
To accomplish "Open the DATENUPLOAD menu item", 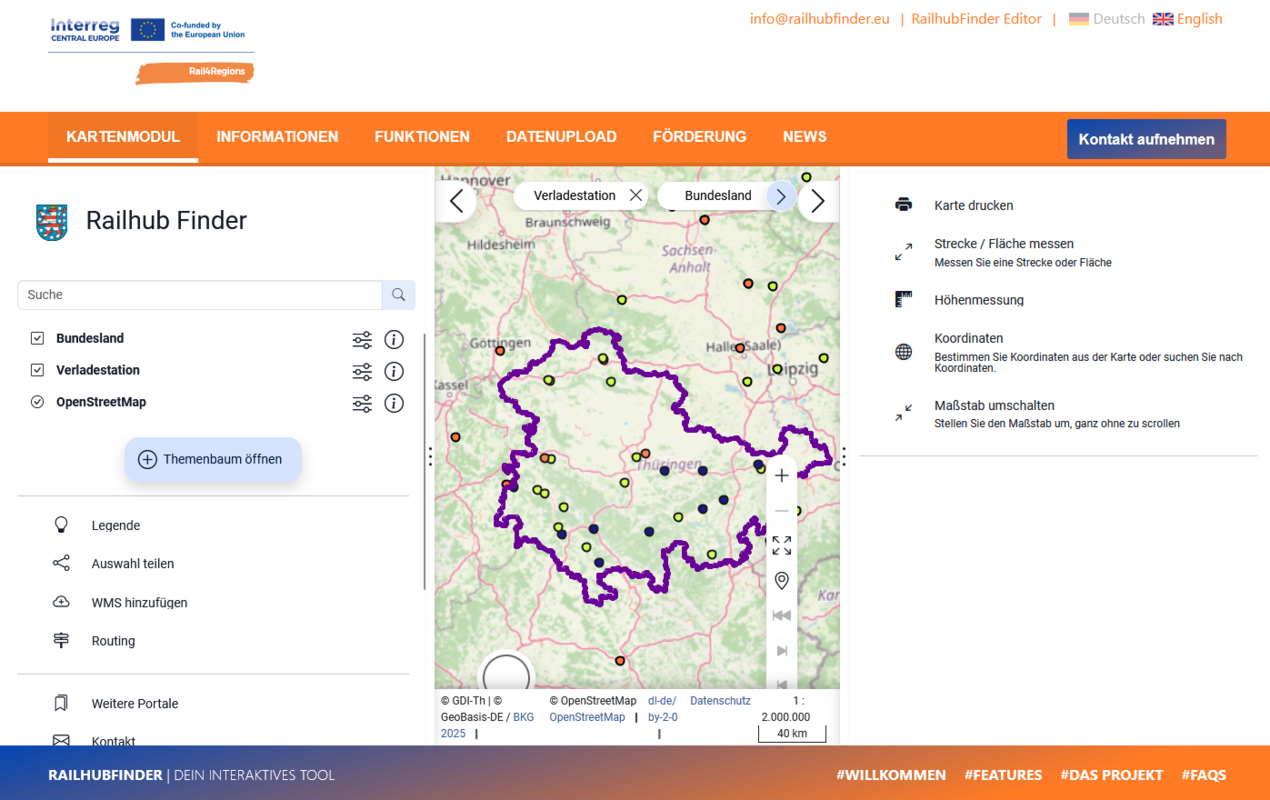I will [561, 137].
